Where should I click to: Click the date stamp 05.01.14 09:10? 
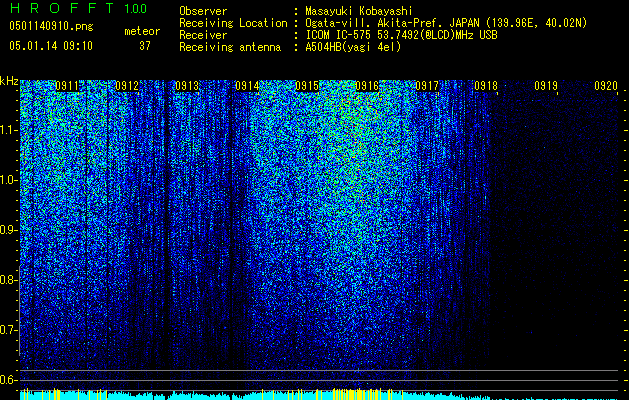click(x=51, y=45)
